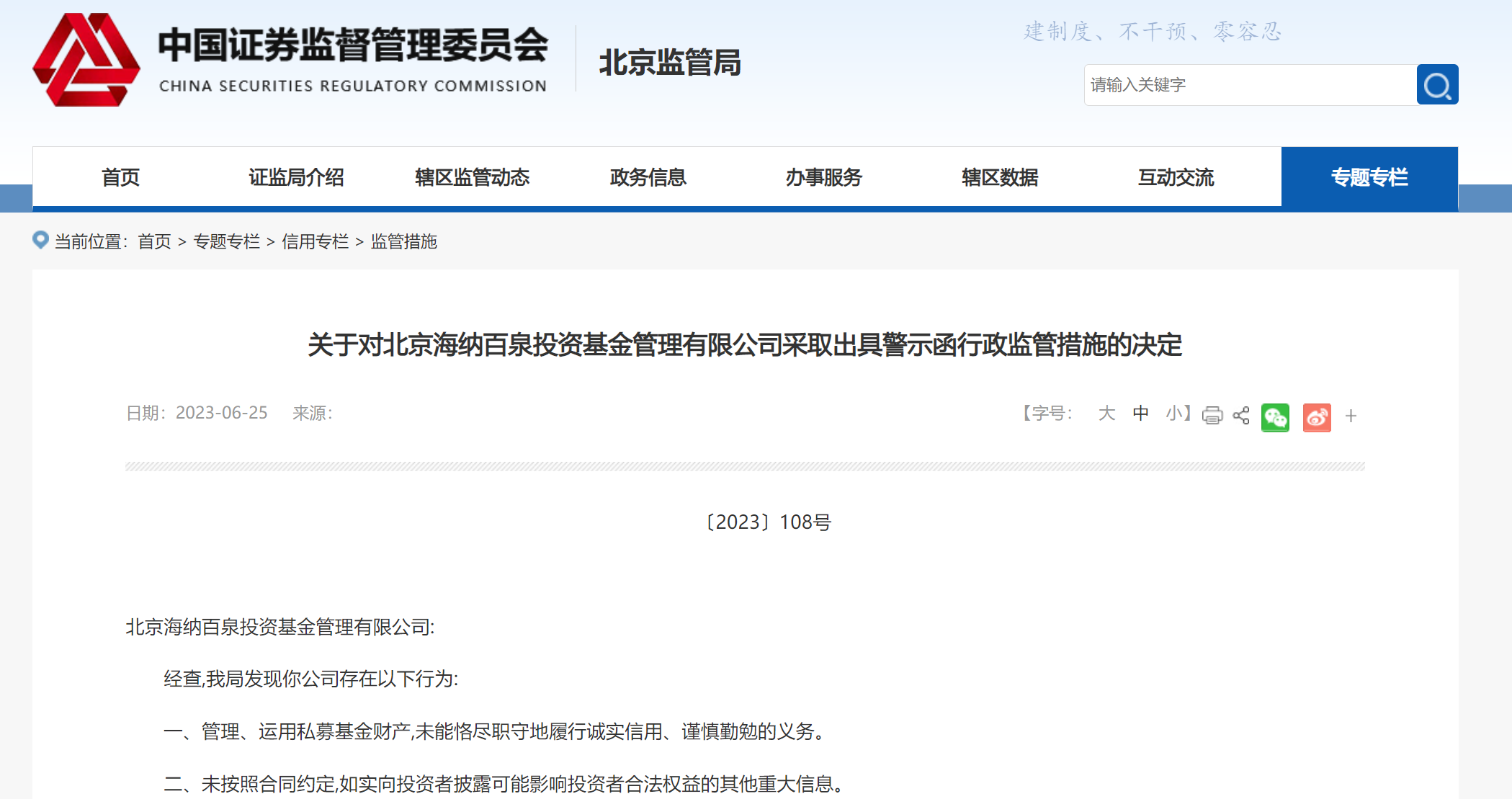The height and width of the screenshot is (799, 1512).
Task: Click the search magnifier icon
Action: point(1436,84)
